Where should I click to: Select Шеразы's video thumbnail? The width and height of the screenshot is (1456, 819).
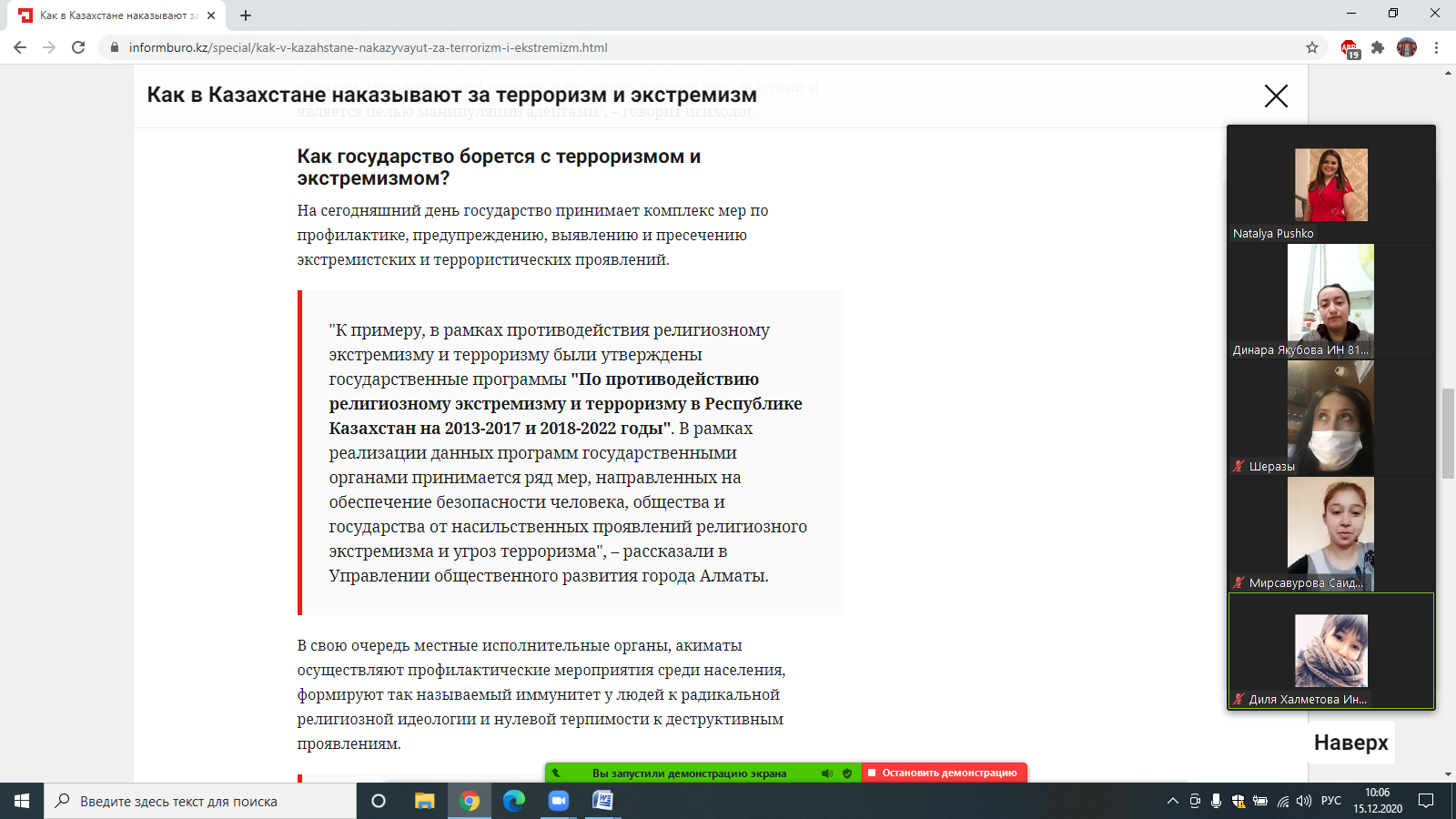pos(1331,418)
